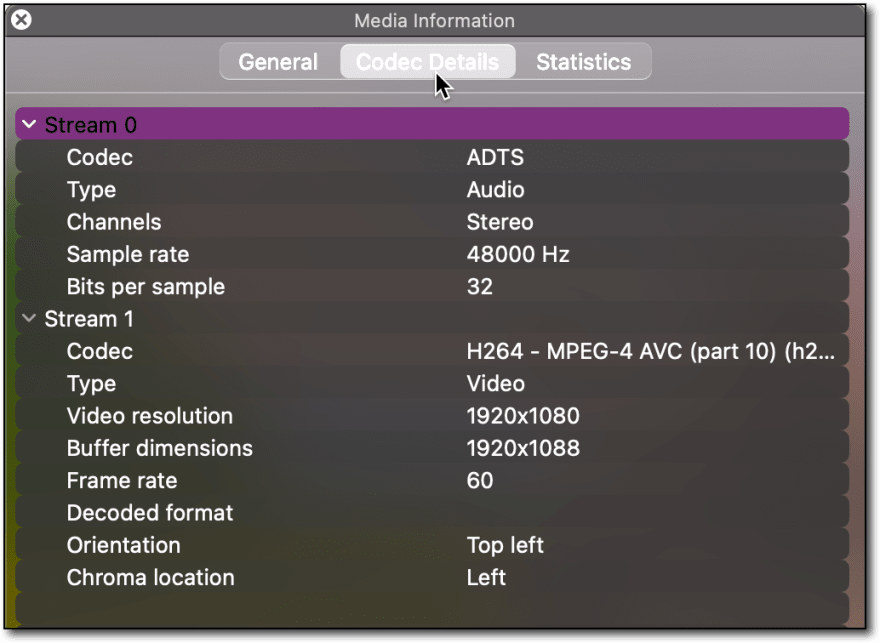
Task: Collapse the Stream 0 section
Action: [x=29, y=125]
